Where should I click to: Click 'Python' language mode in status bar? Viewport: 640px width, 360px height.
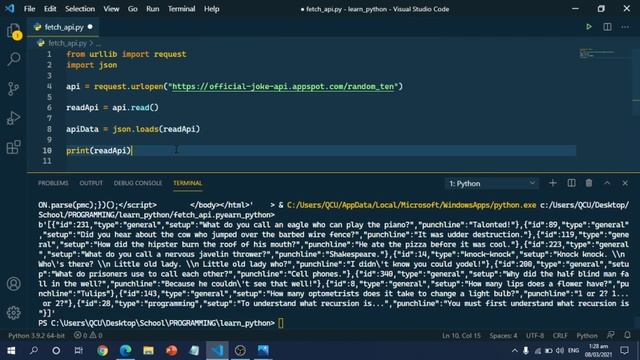tap(587, 336)
